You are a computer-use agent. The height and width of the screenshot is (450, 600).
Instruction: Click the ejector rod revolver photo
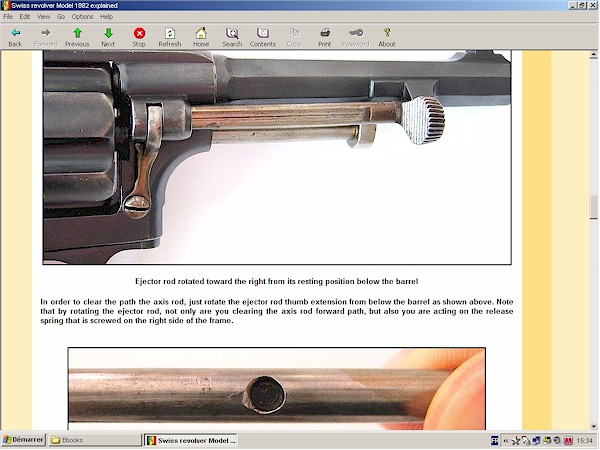coord(277,157)
